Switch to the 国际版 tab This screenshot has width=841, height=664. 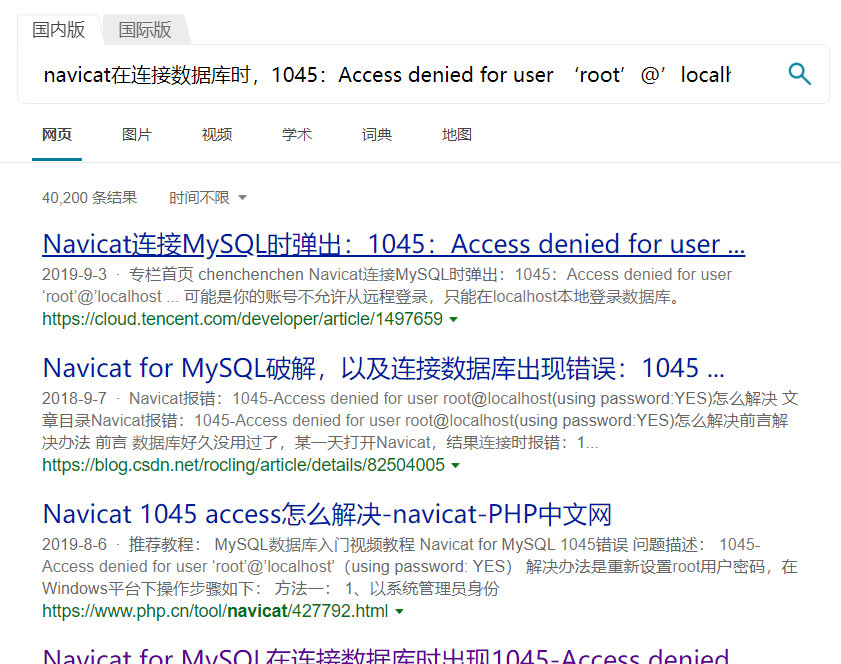(x=144, y=29)
